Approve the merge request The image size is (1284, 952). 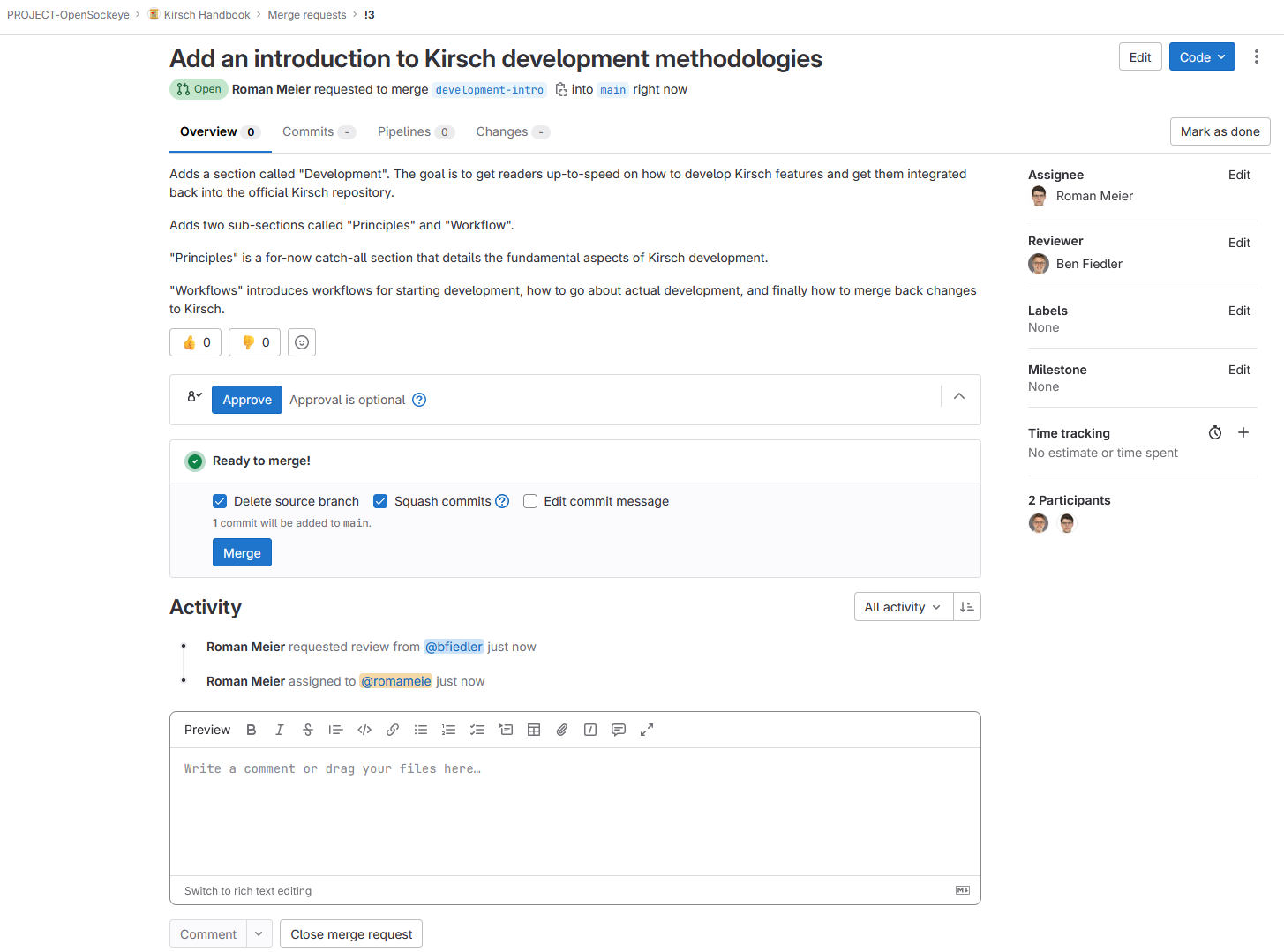click(x=247, y=400)
